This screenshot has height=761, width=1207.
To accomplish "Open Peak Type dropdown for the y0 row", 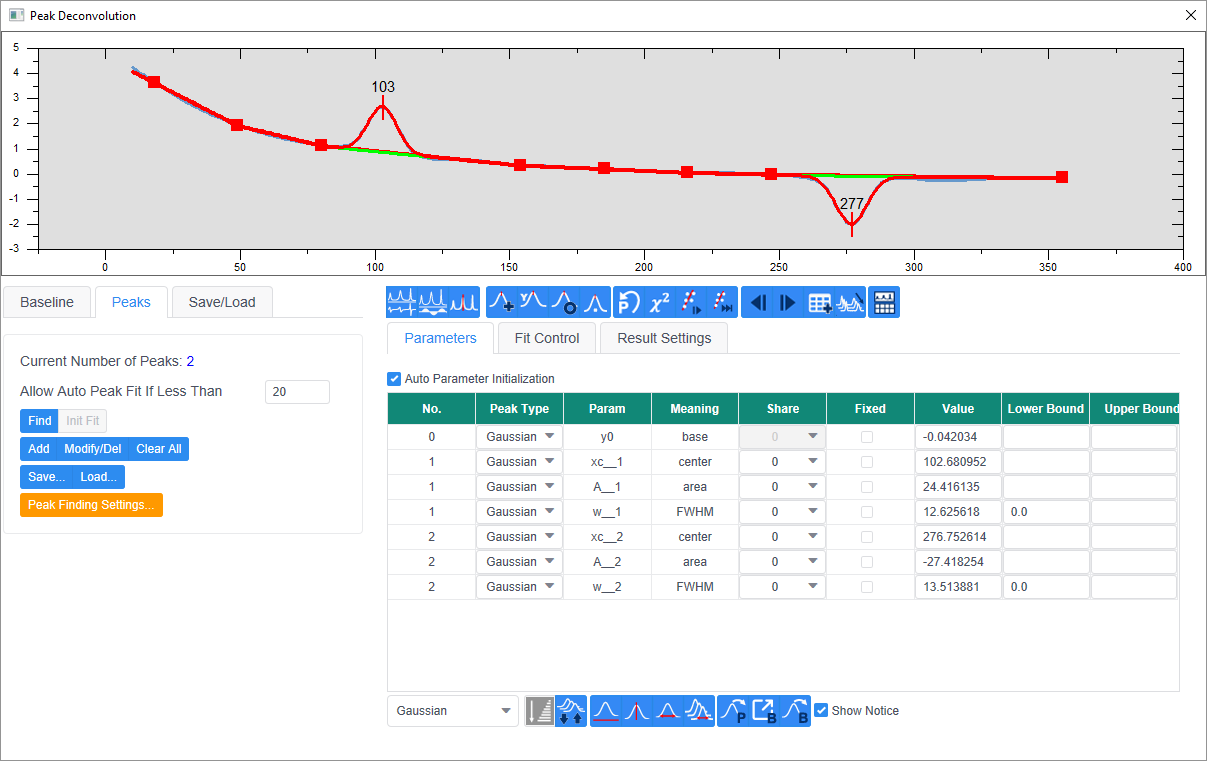I will tap(520, 437).
